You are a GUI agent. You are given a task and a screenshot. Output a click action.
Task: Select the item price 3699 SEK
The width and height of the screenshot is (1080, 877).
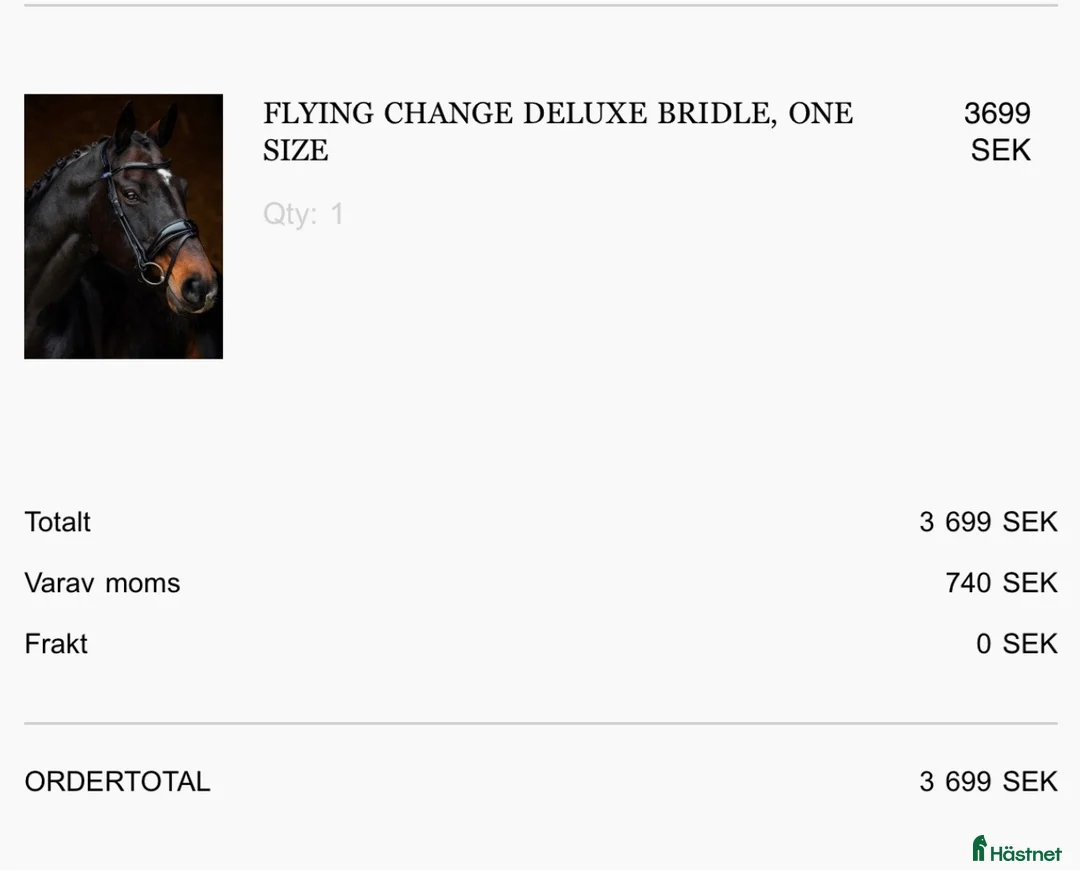click(x=998, y=132)
